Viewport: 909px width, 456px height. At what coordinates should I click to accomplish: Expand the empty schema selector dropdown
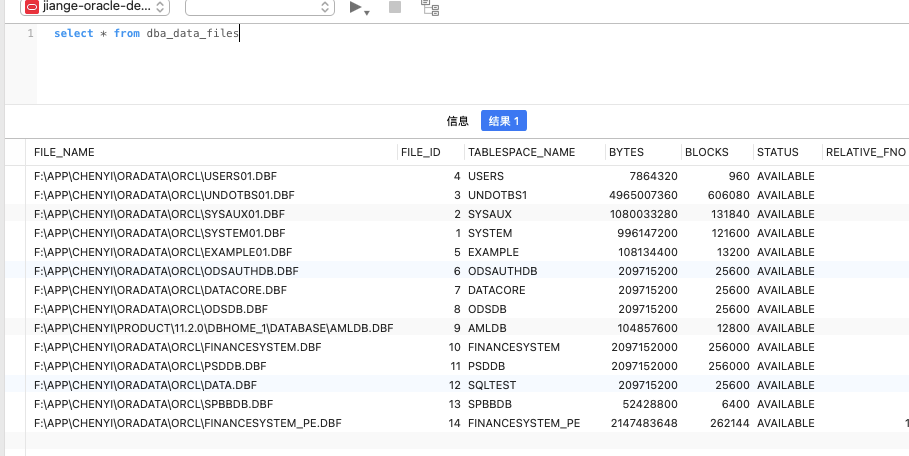tap(259, 7)
